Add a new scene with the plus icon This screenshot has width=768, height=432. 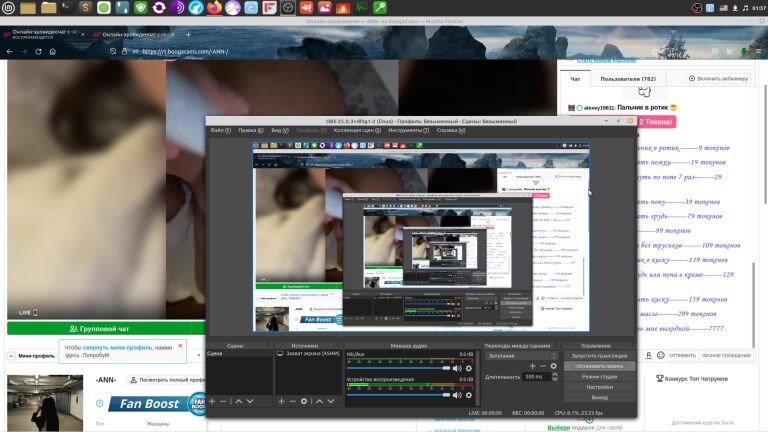click(211, 401)
